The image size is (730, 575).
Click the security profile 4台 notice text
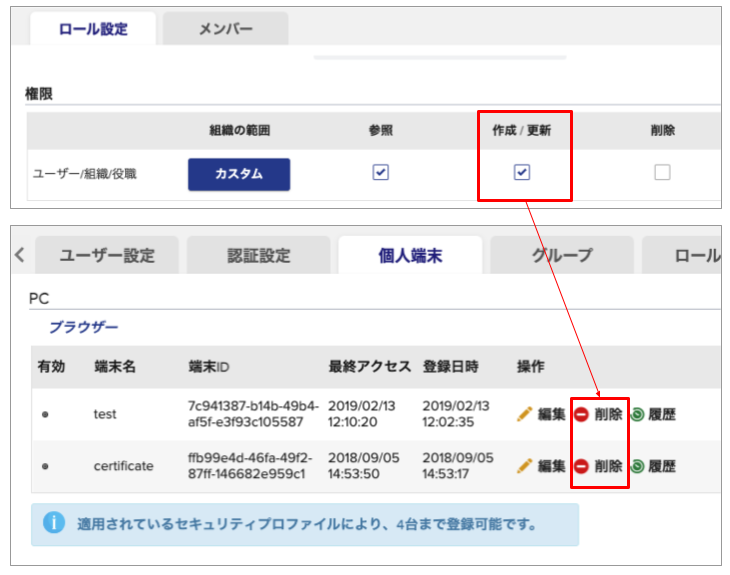click(307, 524)
